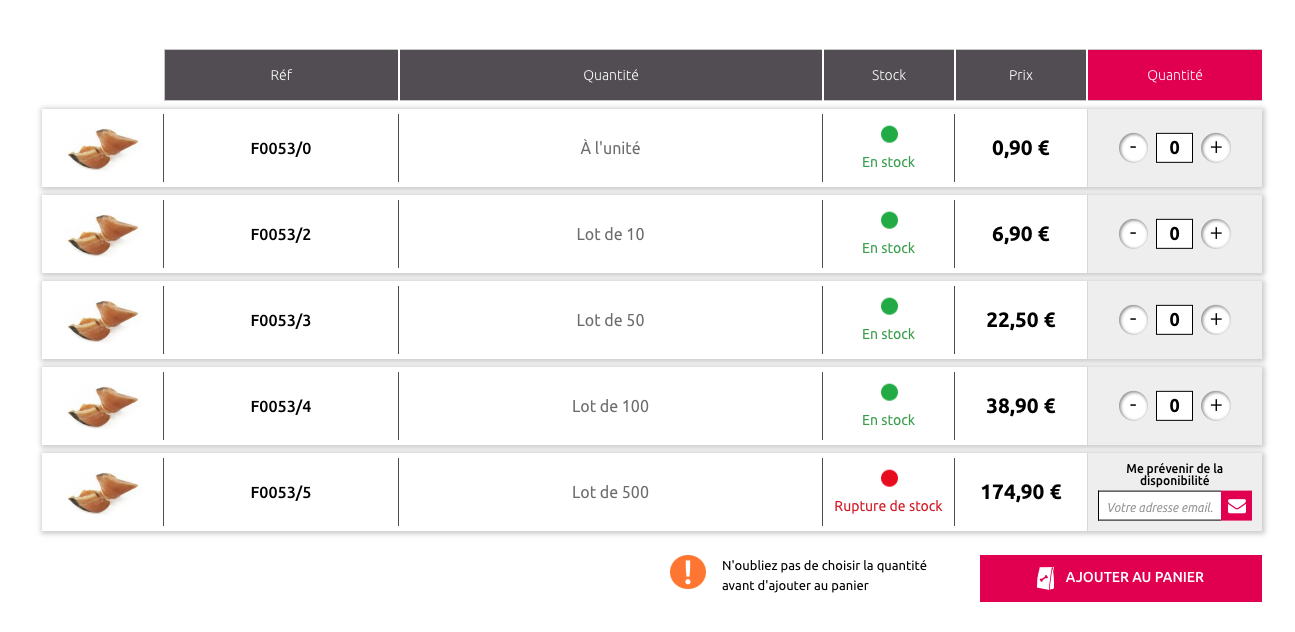Submit email availability alert envelope icon

click(x=1237, y=506)
